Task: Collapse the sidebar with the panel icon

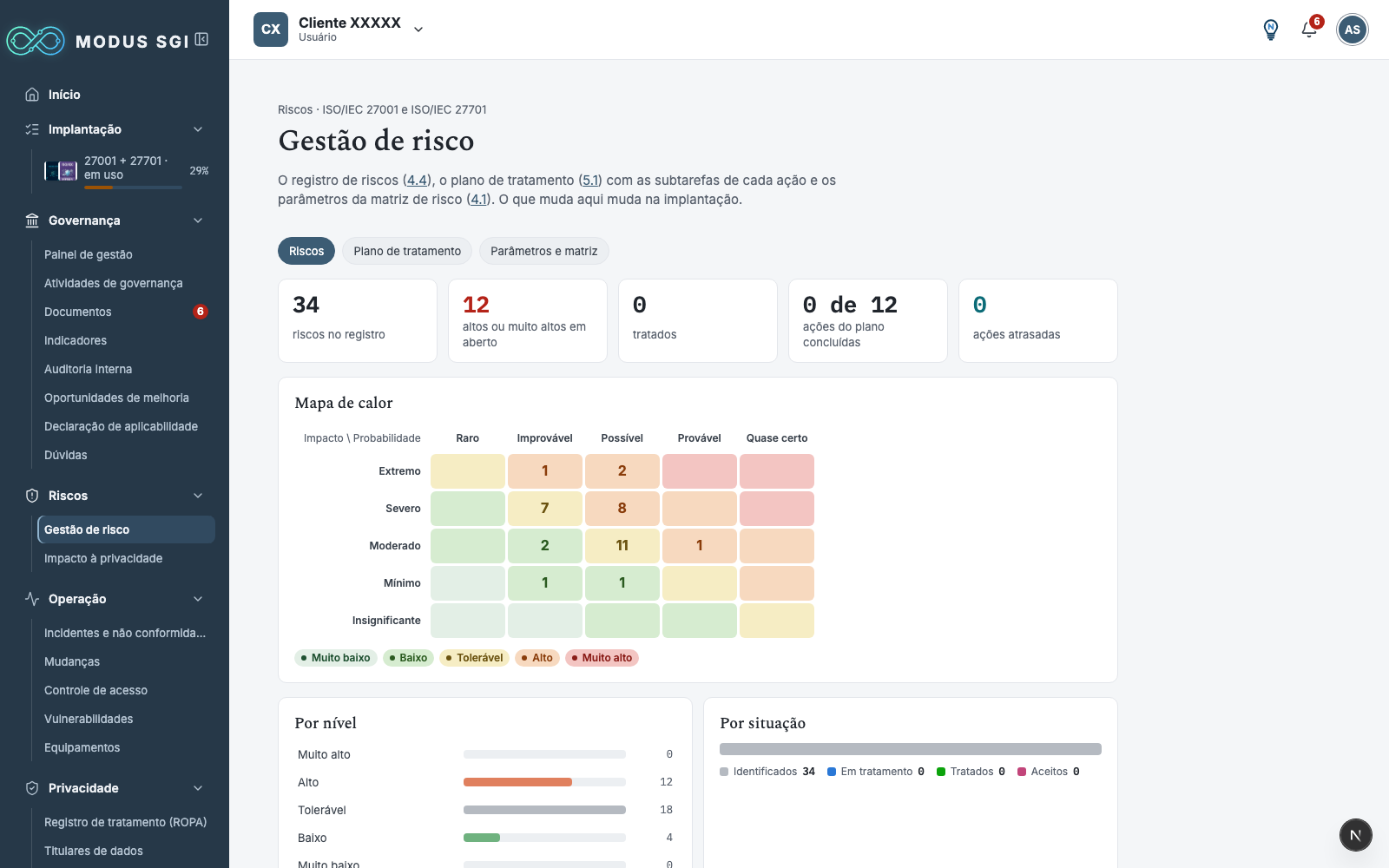Action: 201,39
